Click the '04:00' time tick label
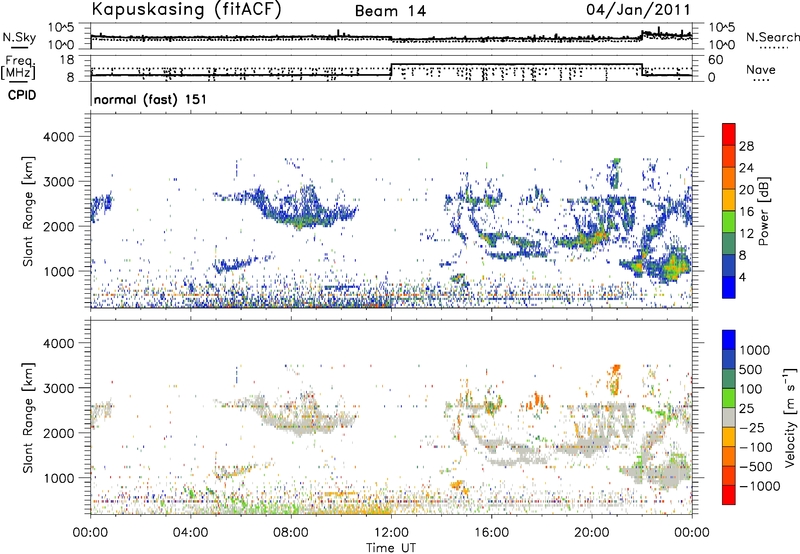Screen dimensions: 800x554 pyautogui.click(x=190, y=533)
